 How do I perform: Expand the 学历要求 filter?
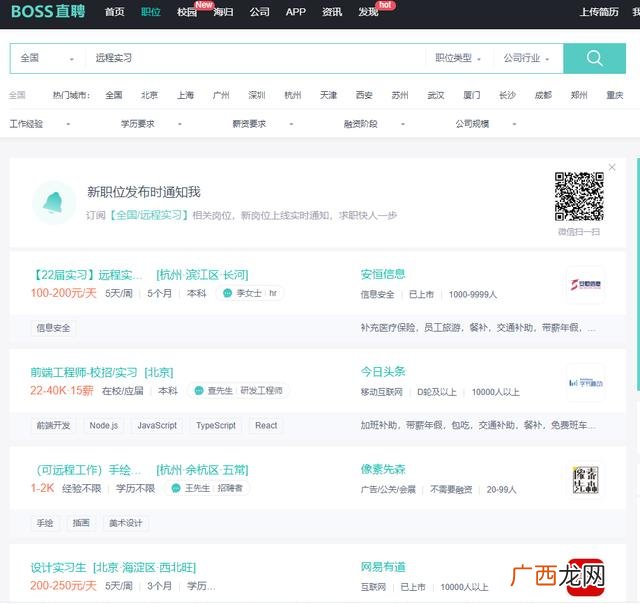coord(151,124)
